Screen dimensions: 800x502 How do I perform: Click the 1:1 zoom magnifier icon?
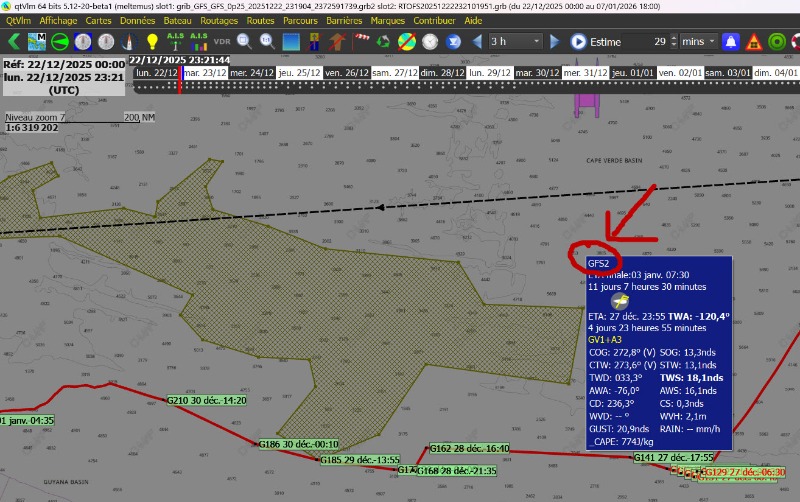coord(267,42)
